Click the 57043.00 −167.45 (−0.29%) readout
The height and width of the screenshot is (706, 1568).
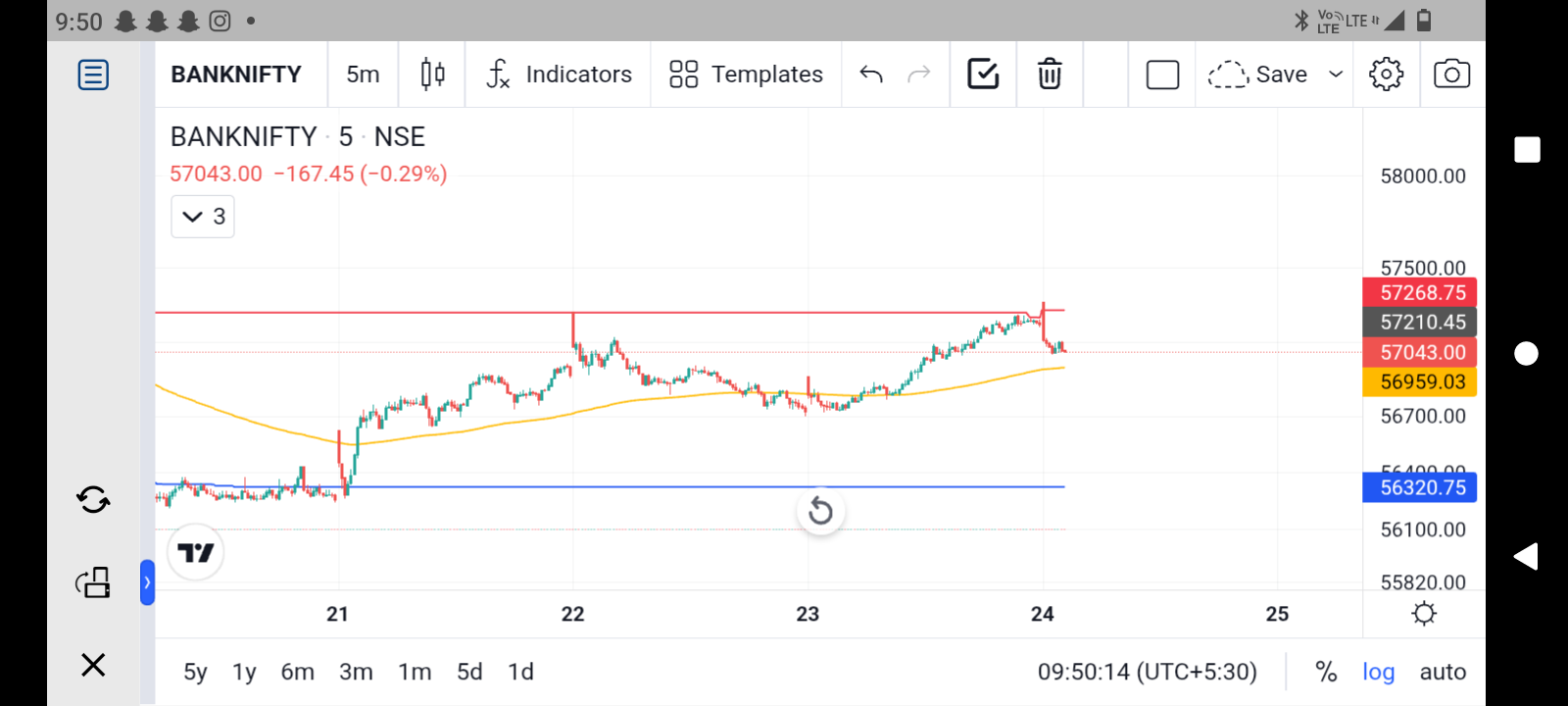(309, 174)
